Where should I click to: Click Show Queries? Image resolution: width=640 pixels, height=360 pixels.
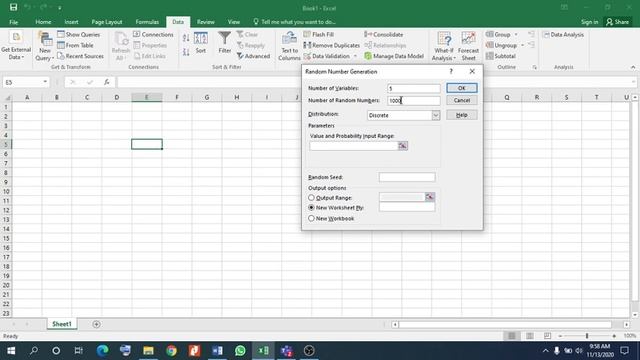pos(78,35)
